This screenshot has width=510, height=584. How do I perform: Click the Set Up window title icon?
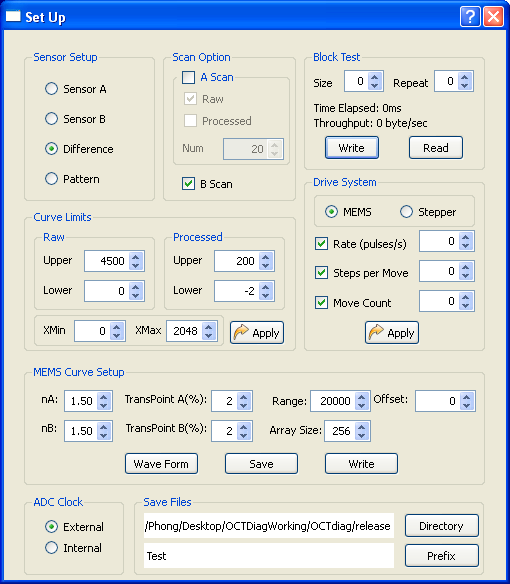pyautogui.click(x=13, y=16)
